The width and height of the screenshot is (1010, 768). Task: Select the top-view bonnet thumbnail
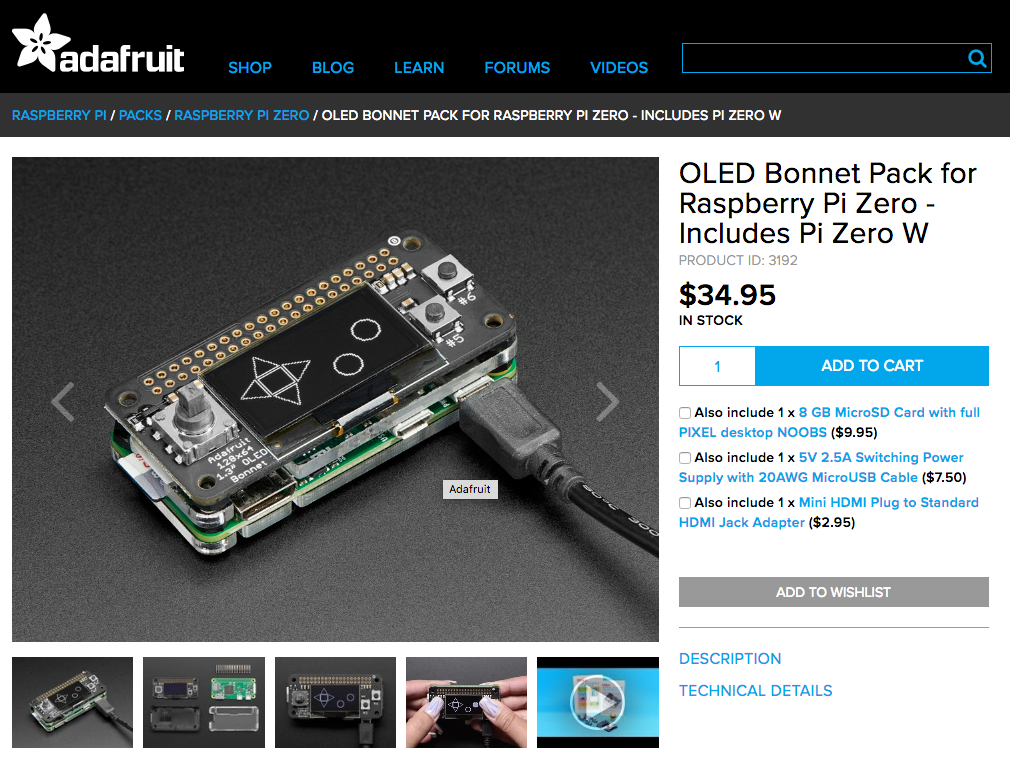[x=335, y=702]
